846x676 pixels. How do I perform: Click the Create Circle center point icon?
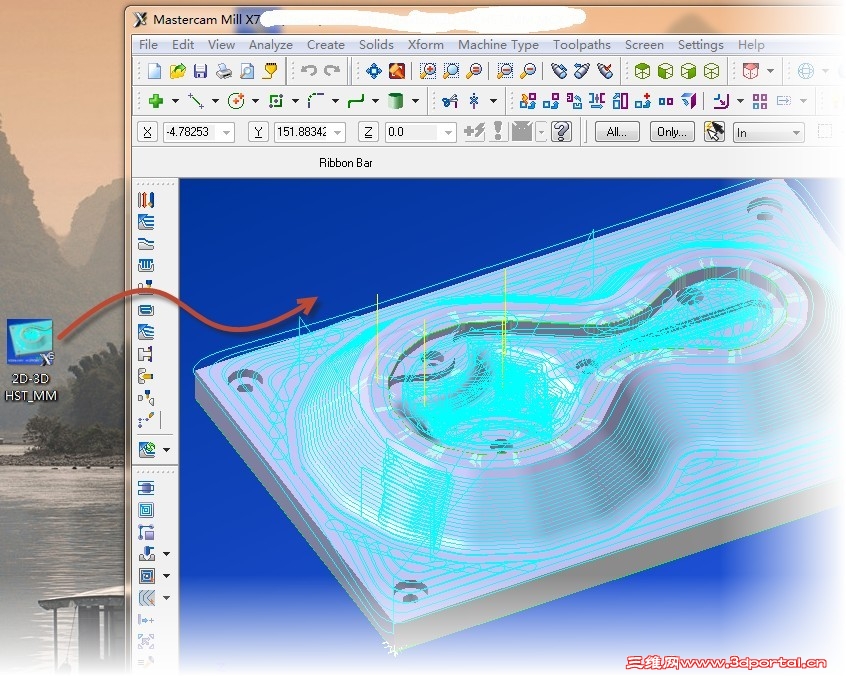click(236, 101)
